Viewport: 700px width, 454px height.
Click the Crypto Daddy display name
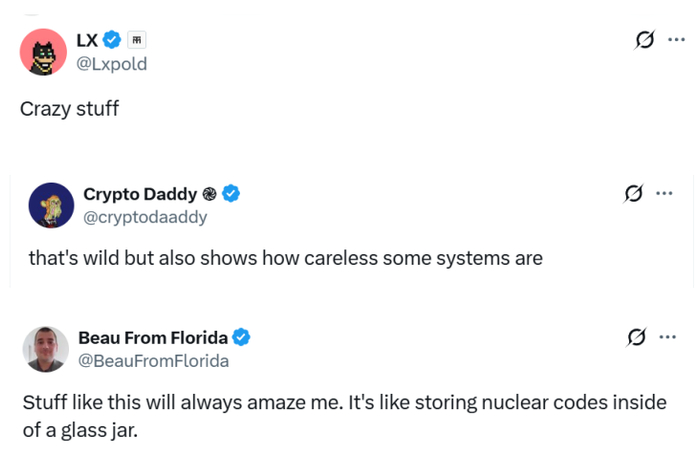tap(140, 193)
